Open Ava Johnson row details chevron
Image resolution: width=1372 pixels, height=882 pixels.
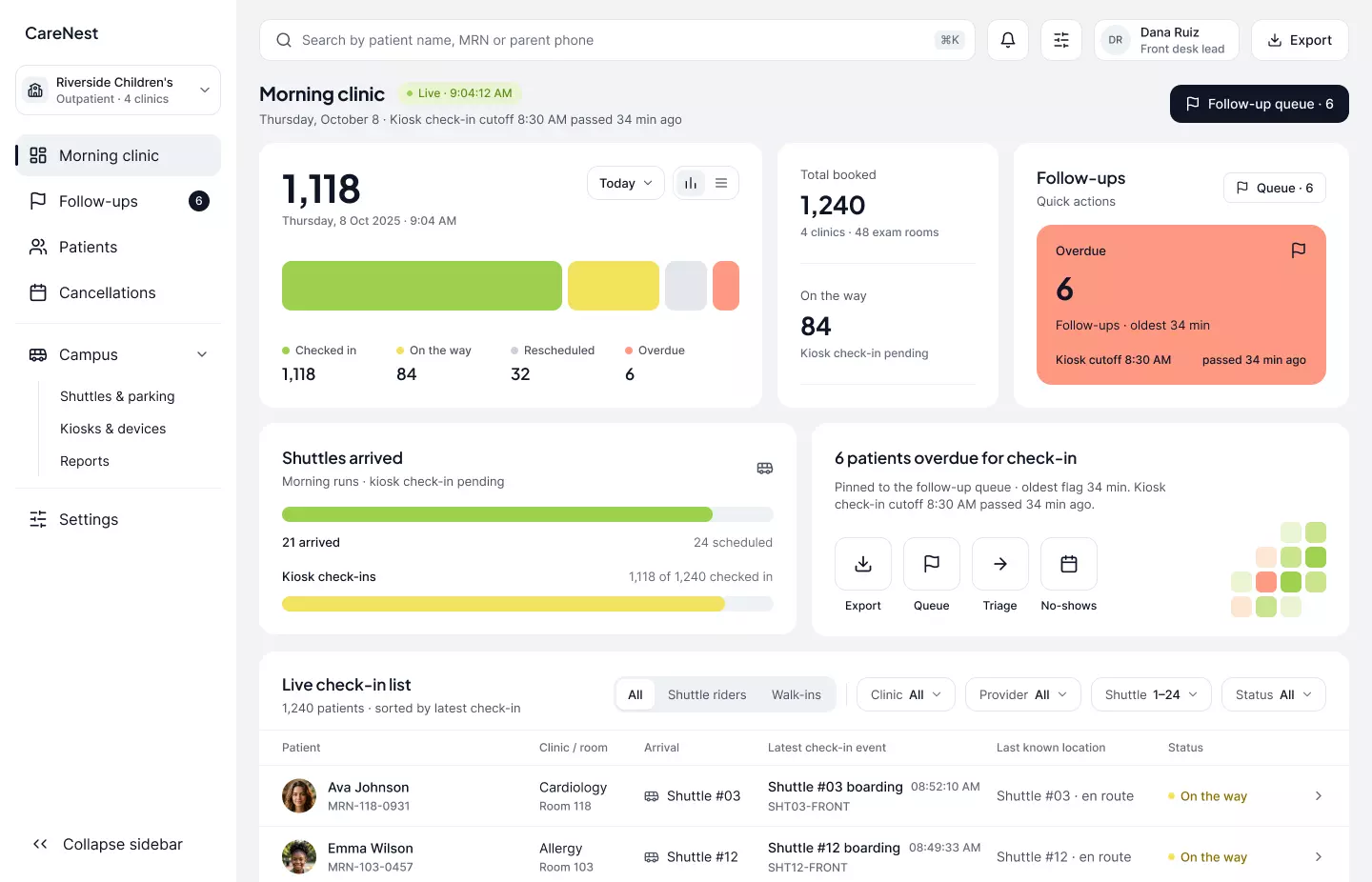pyautogui.click(x=1319, y=796)
